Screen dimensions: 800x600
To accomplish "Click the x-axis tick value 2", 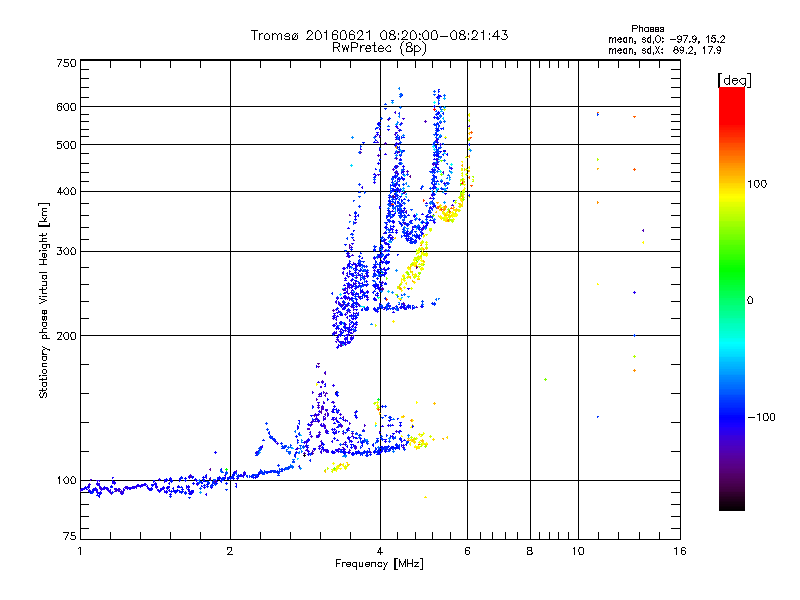I will pos(230,551).
